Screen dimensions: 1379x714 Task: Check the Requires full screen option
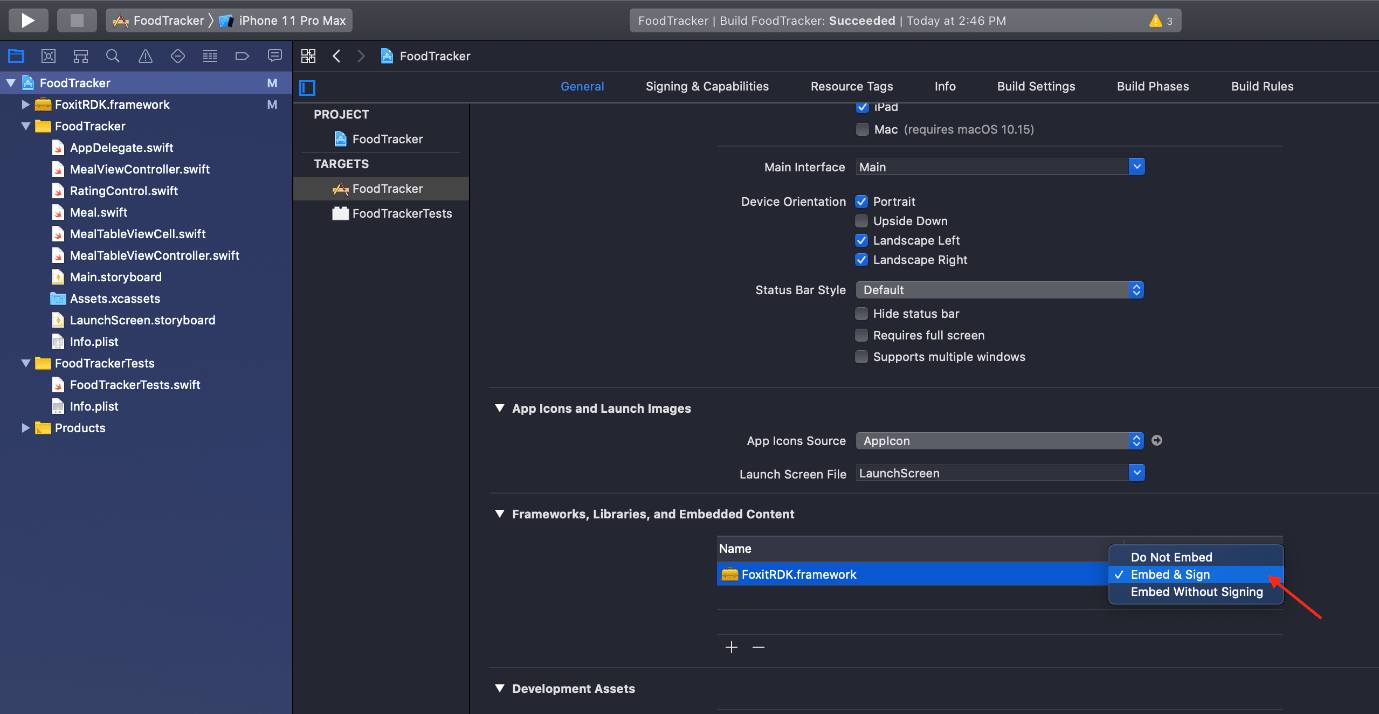pyautogui.click(x=862, y=336)
